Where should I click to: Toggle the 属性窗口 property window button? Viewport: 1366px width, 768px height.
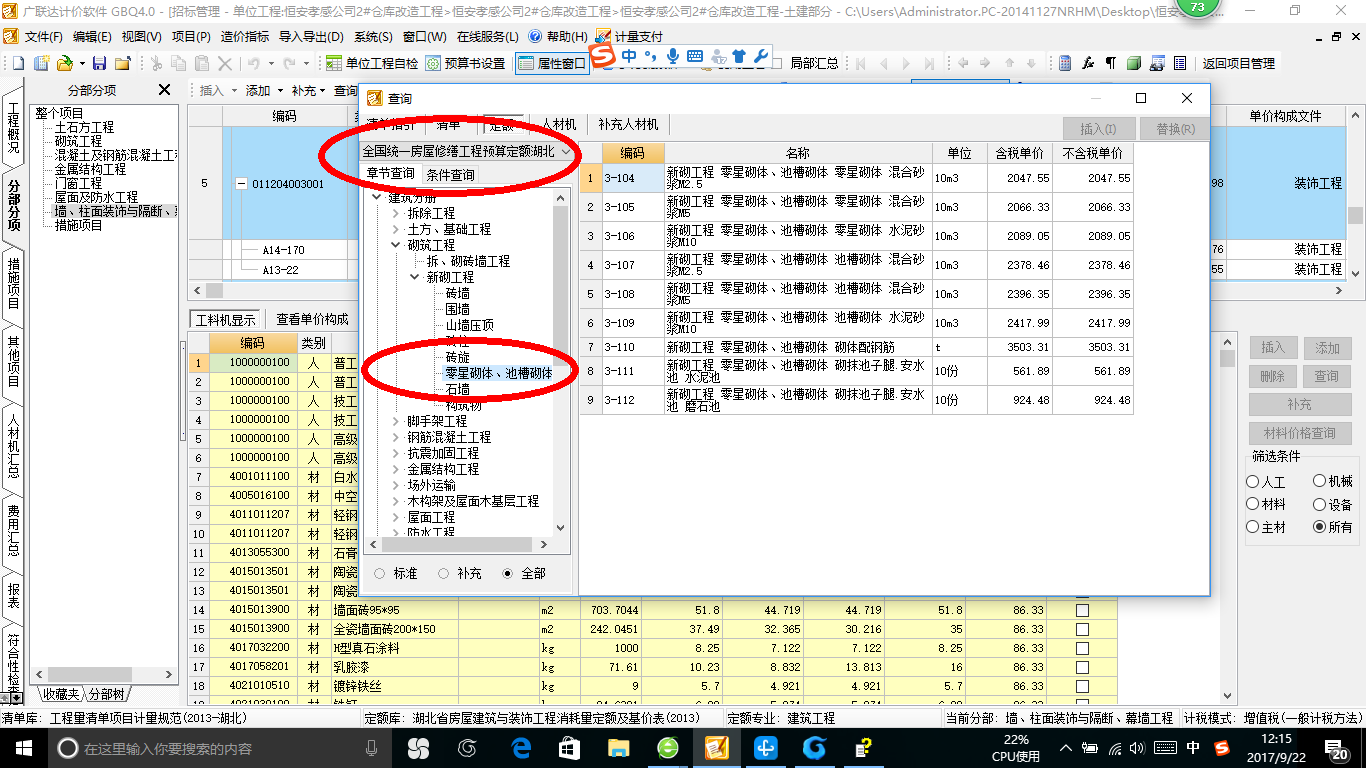click(552, 63)
